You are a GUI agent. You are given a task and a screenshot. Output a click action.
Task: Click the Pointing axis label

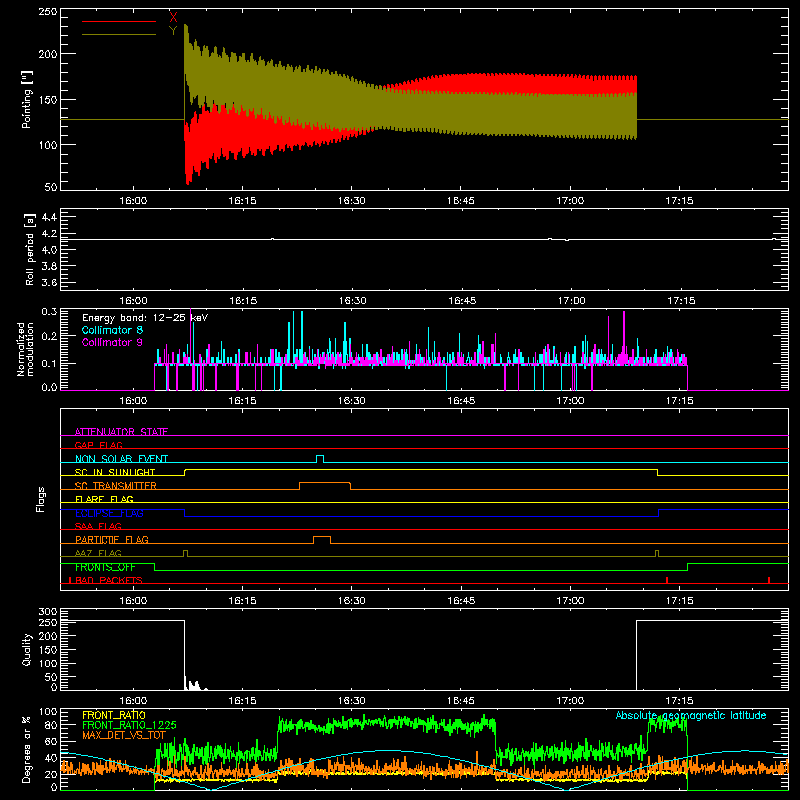pyautogui.click(x=27, y=99)
